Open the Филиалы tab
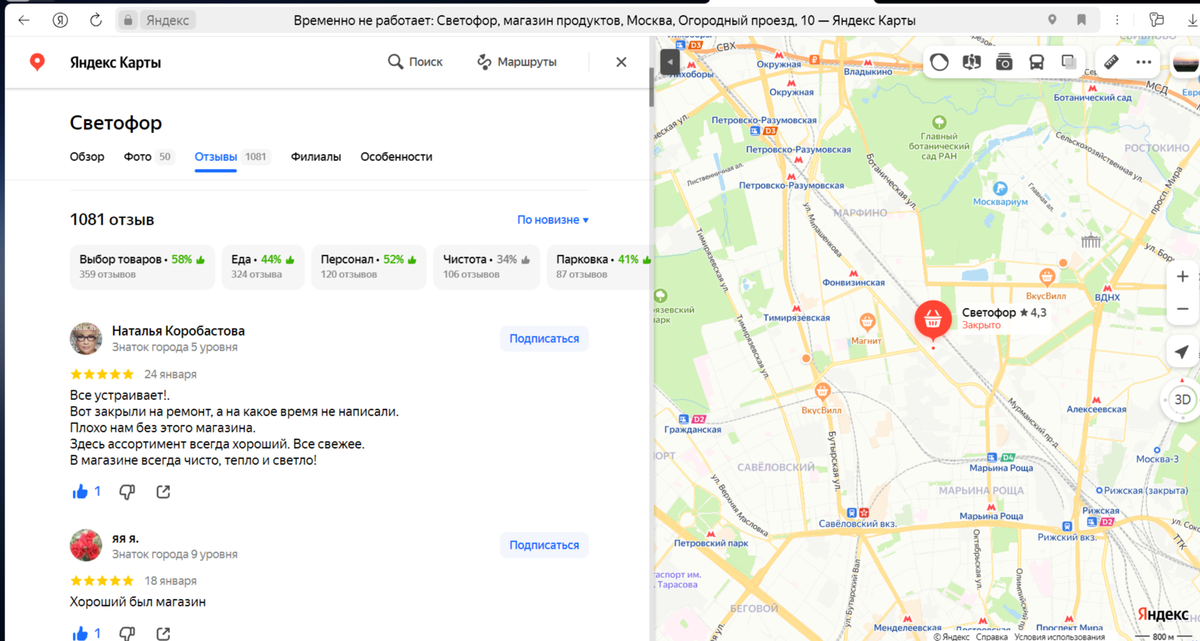The image size is (1200, 641). 316,157
